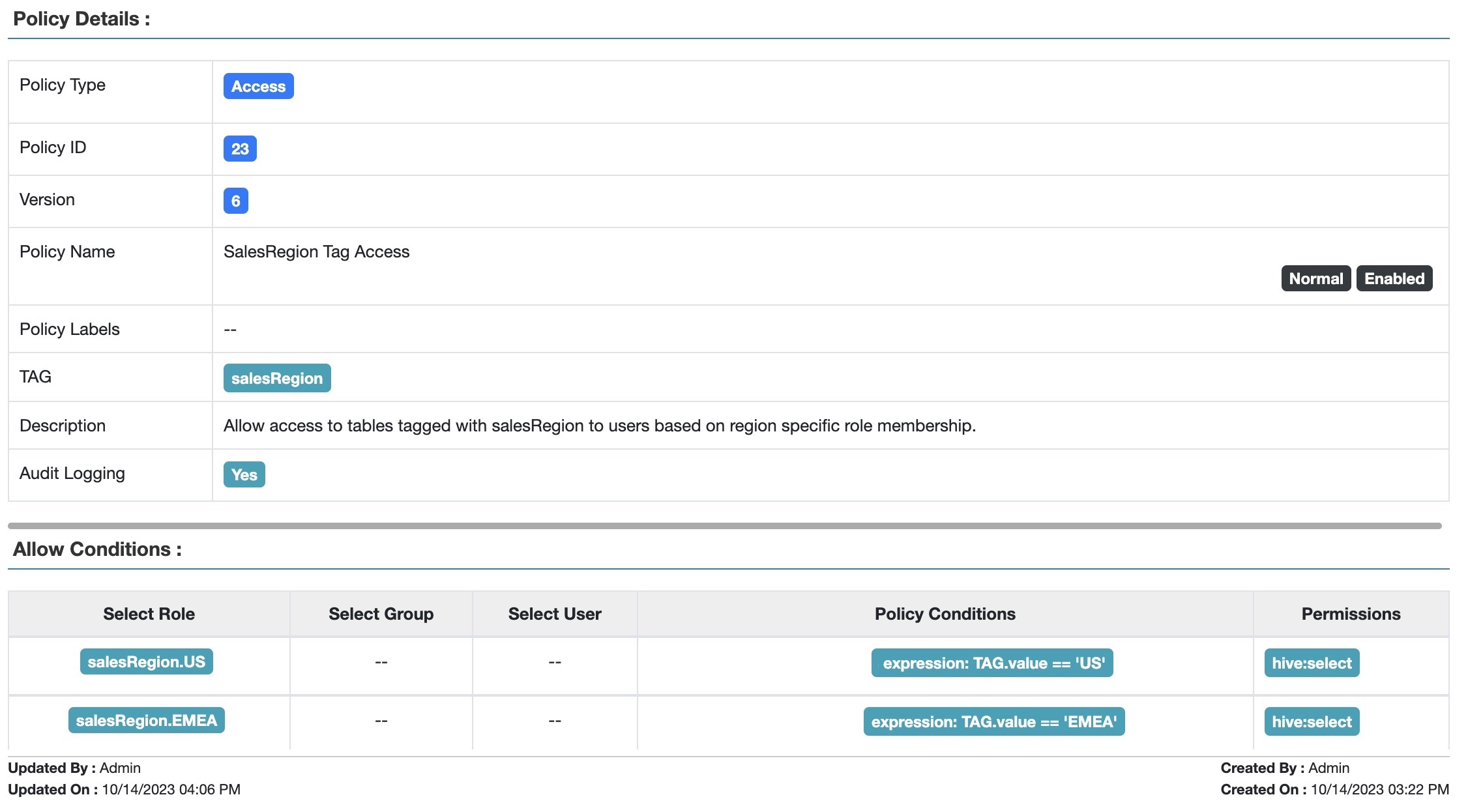The image size is (1468, 812).
Task: Click the expression TAG.value == 'US' condition
Action: [992, 663]
